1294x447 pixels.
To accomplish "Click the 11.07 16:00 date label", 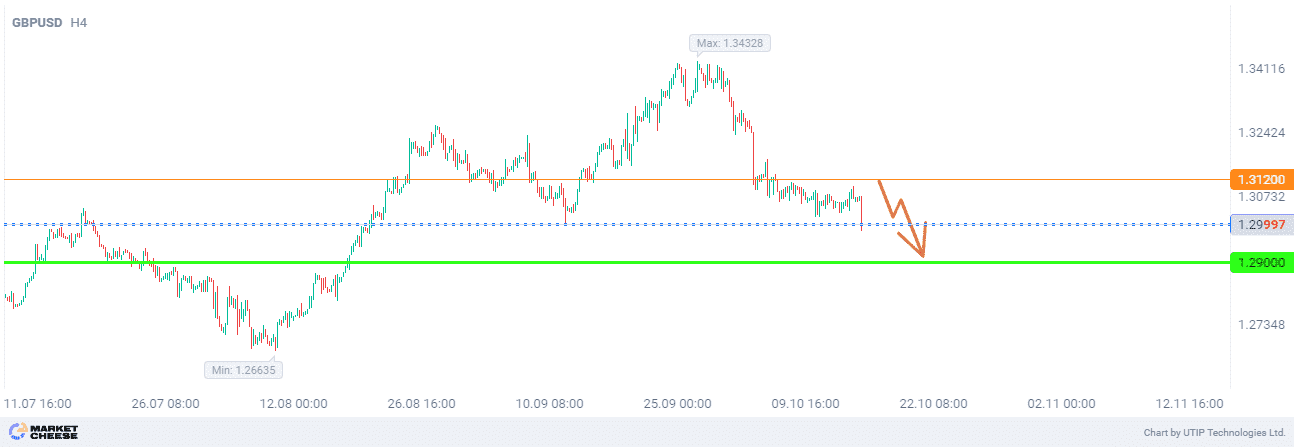I will [x=38, y=404].
